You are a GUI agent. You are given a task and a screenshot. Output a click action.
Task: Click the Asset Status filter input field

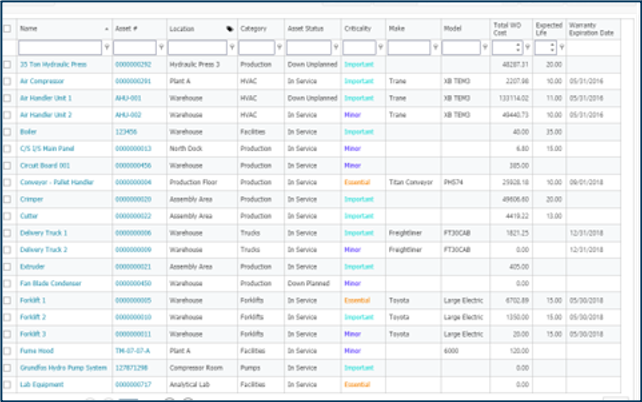click(x=309, y=47)
